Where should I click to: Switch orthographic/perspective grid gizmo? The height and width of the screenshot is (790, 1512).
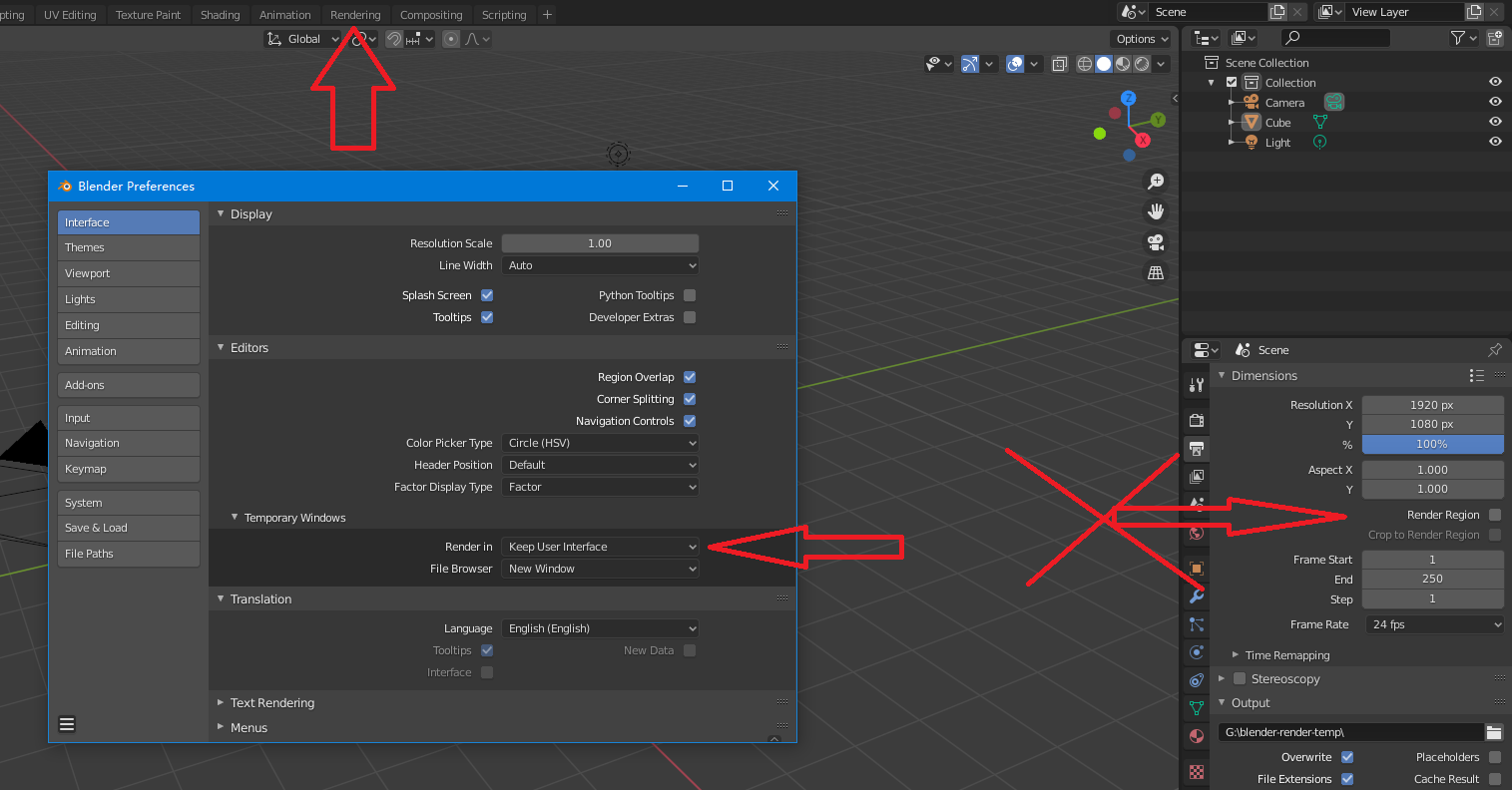(x=1156, y=272)
